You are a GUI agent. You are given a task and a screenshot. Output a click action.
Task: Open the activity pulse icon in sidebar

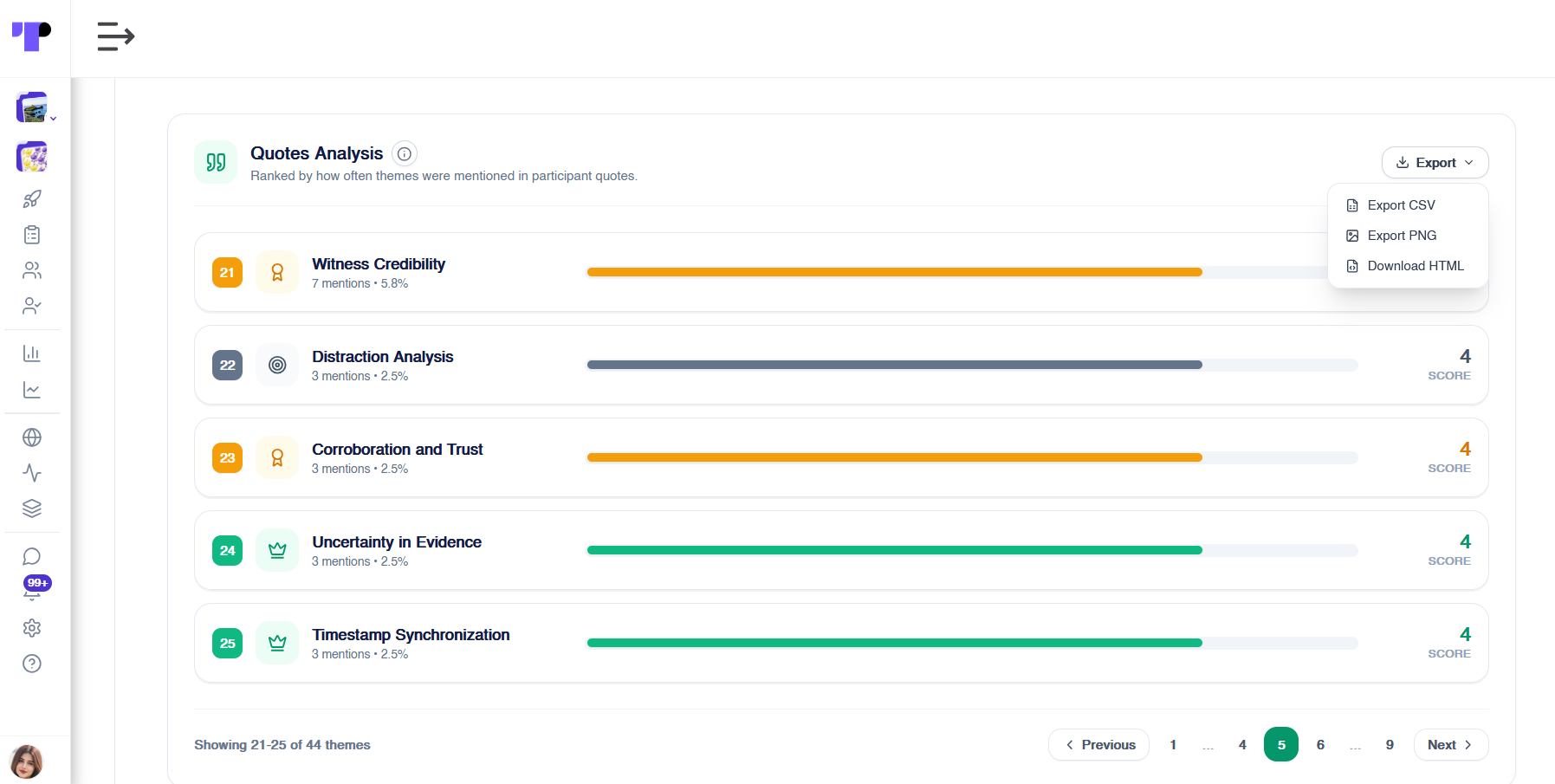[32, 473]
